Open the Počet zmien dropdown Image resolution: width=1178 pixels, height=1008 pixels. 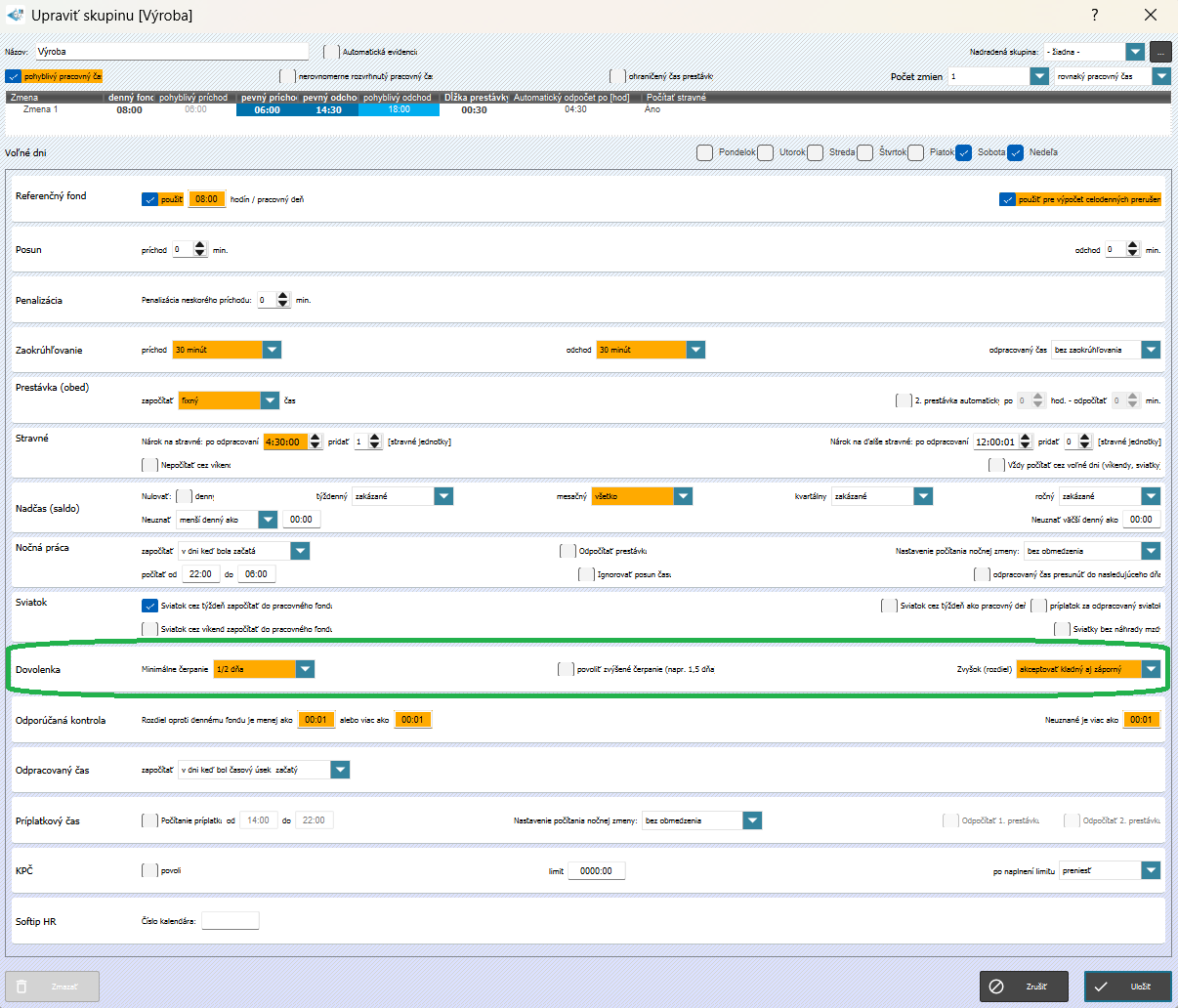coord(1039,76)
